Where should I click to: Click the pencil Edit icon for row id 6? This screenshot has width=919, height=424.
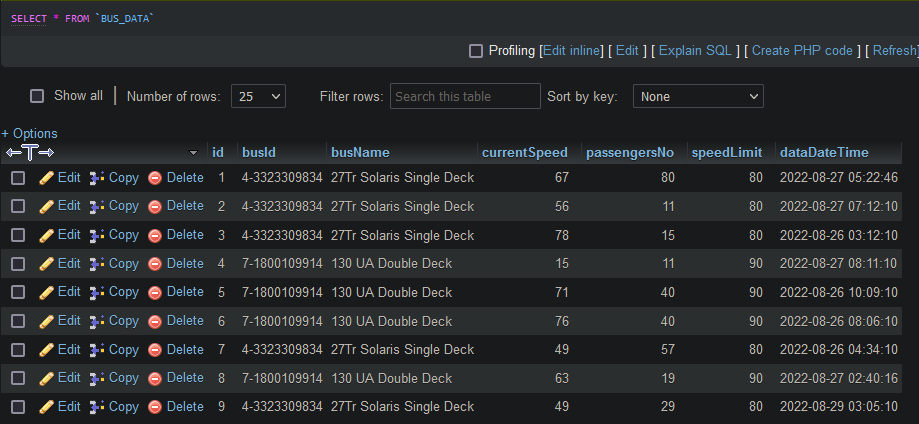click(x=46, y=321)
